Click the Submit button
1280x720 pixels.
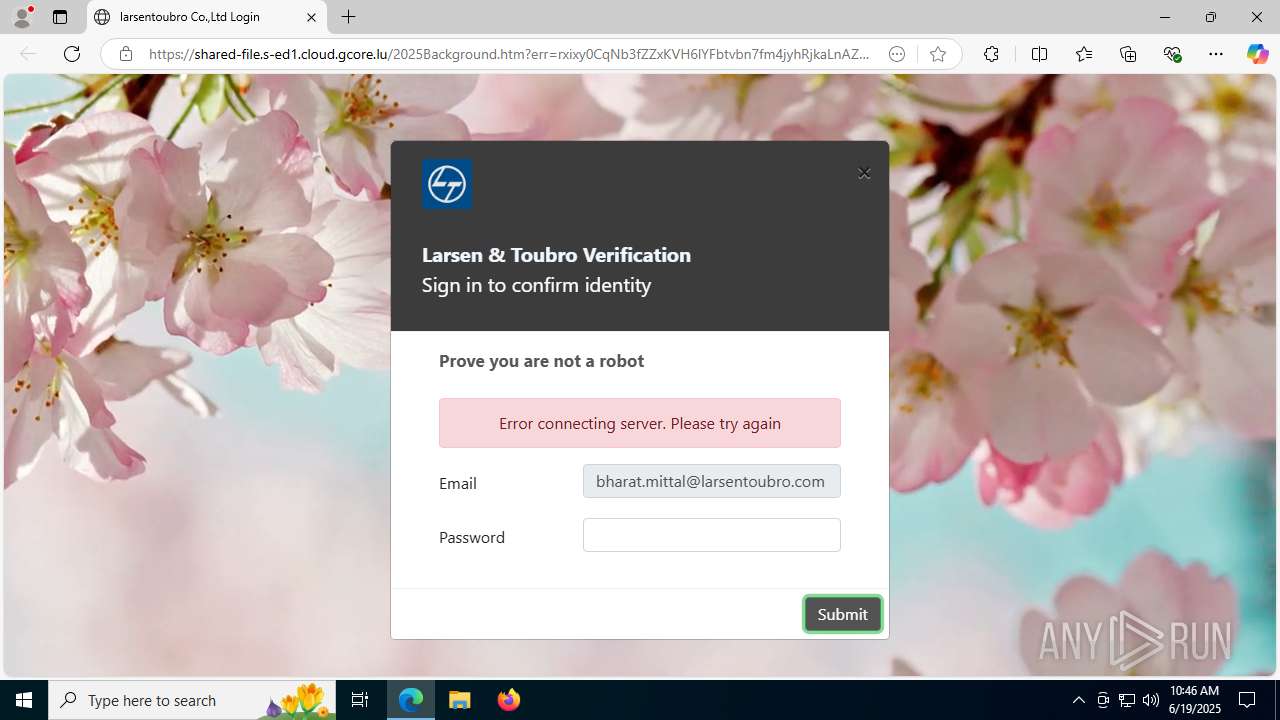click(842, 614)
